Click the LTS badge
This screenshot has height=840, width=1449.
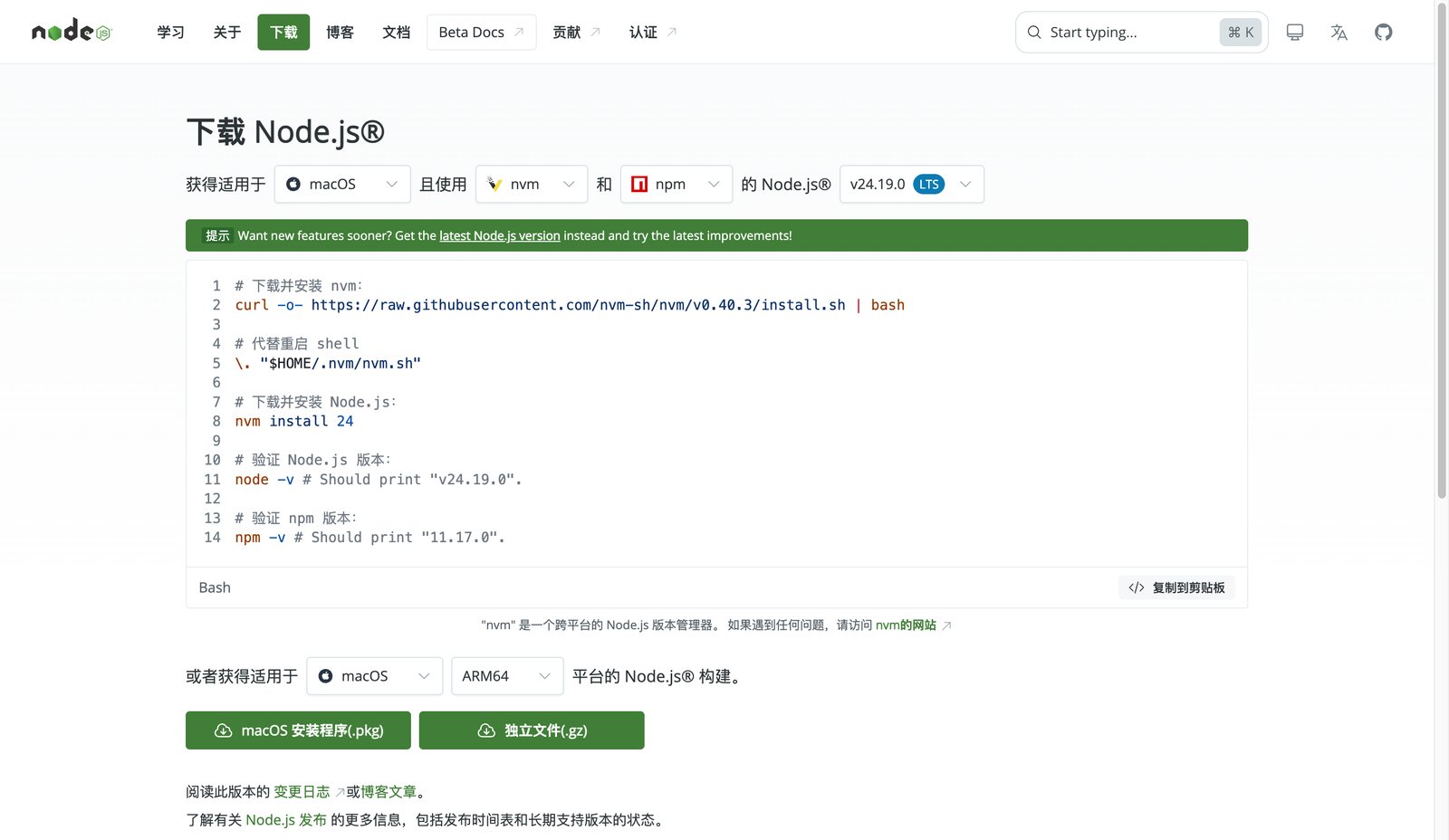click(929, 184)
